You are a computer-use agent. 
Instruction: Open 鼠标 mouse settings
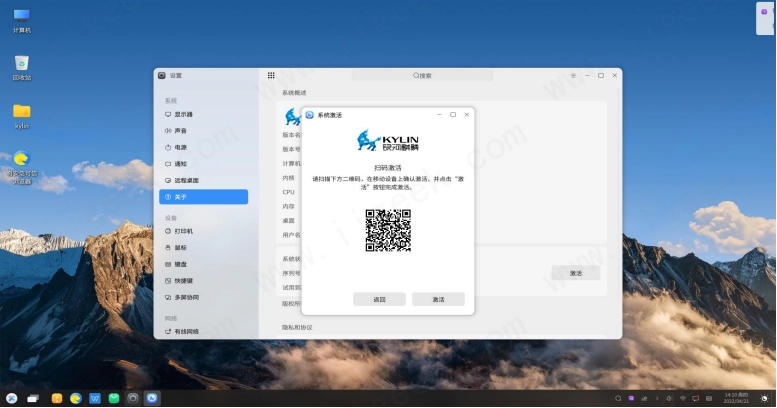pyautogui.click(x=180, y=247)
